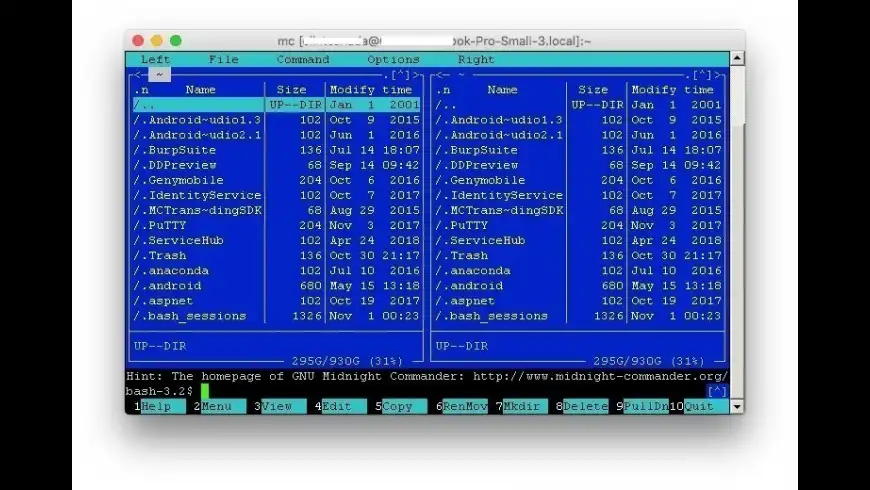Screen dimensions: 870x490
Task: Open the Options menu
Action: [x=393, y=59]
